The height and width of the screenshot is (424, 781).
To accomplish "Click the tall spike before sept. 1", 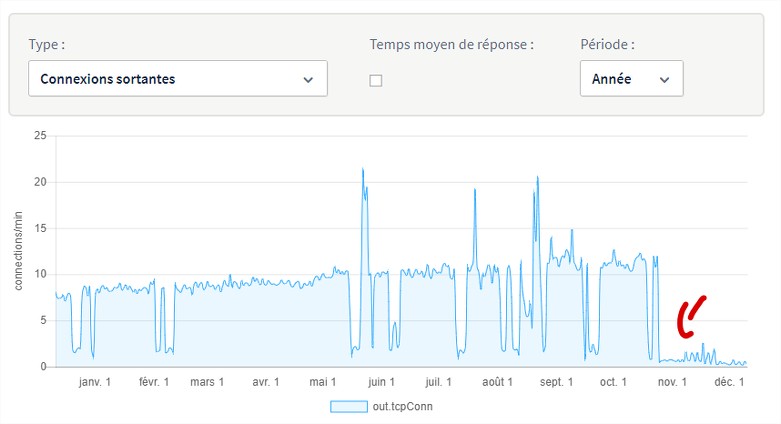I will (x=537, y=177).
